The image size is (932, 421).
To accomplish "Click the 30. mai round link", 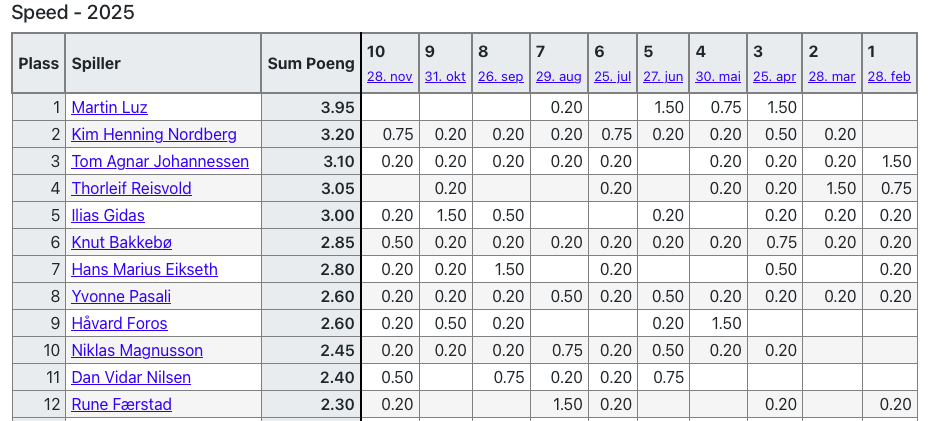I will (x=718, y=77).
